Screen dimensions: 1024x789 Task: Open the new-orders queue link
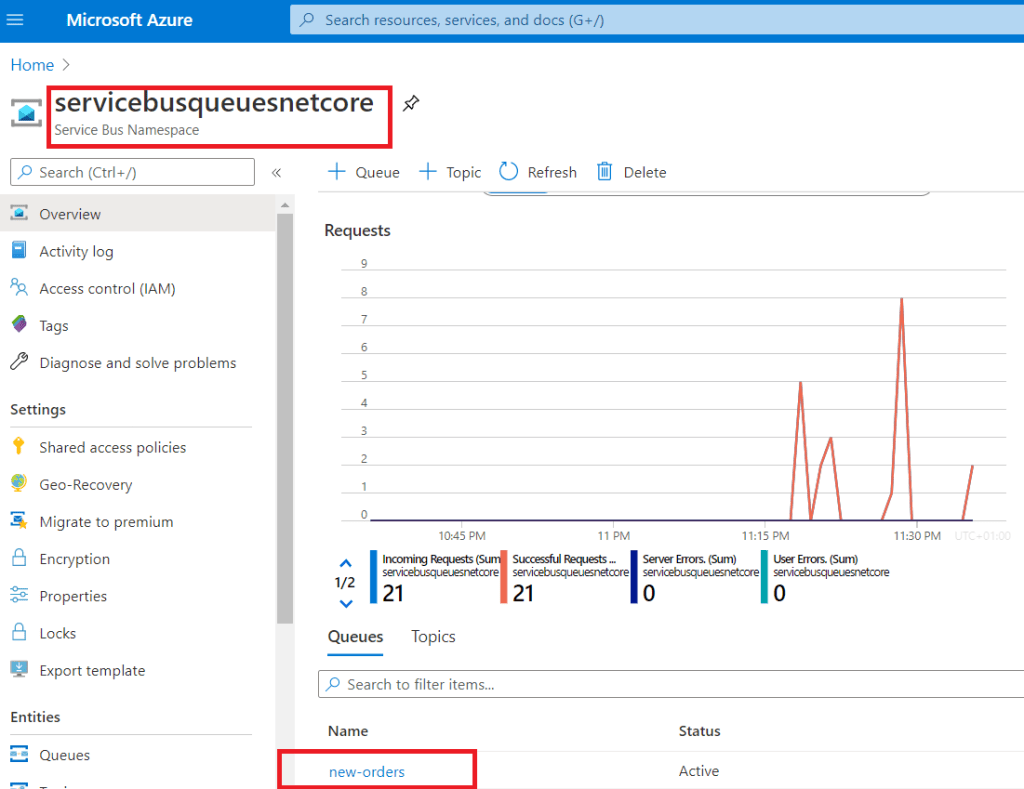click(x=366, y=771)
